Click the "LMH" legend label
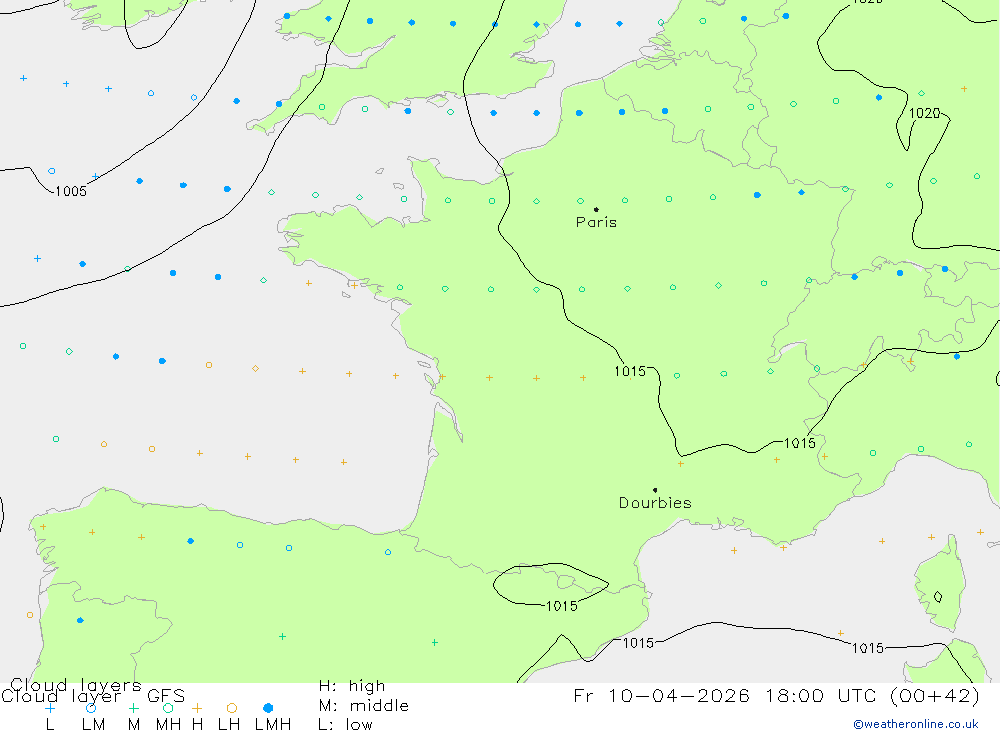1000x733 pixels. [x=273, y=725]
